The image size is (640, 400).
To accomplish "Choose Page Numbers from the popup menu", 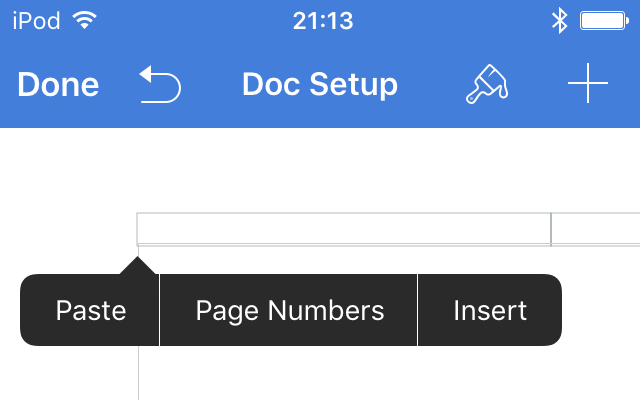I will [289, 311].
